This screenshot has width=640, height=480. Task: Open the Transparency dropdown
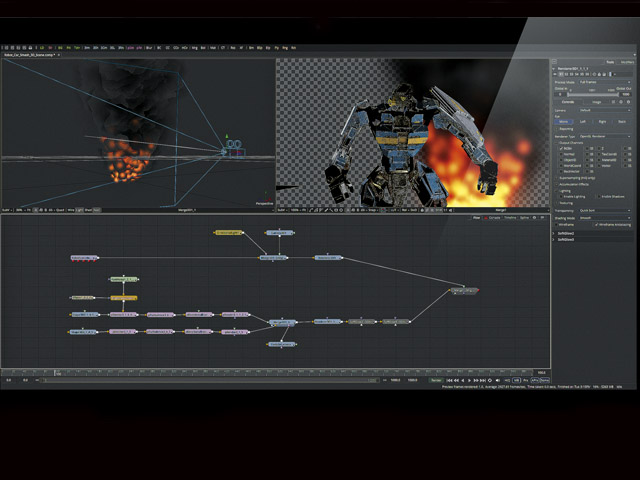605,211
